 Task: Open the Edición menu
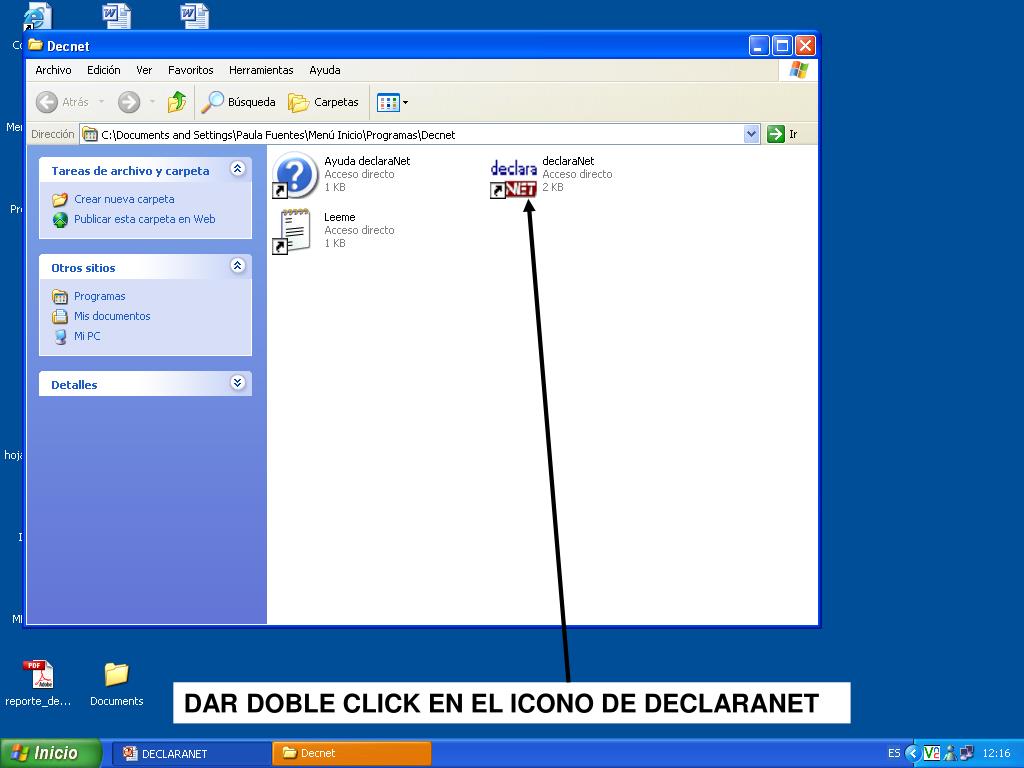[104, 70]
